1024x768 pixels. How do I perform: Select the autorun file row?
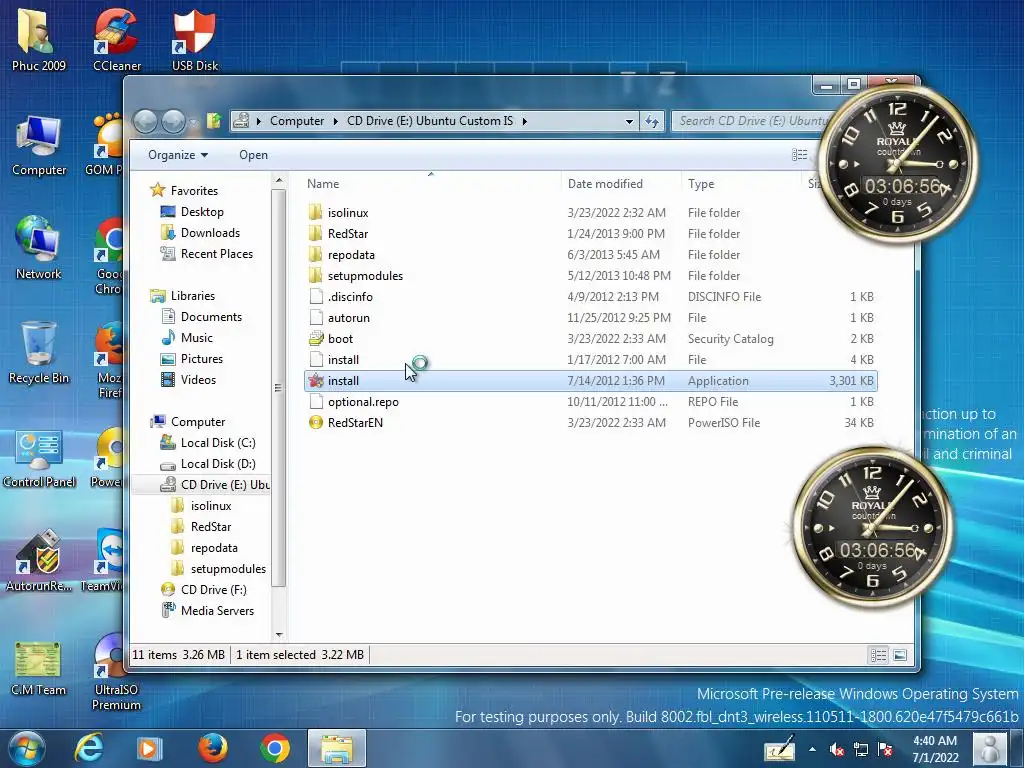click(x=590, y=318)
